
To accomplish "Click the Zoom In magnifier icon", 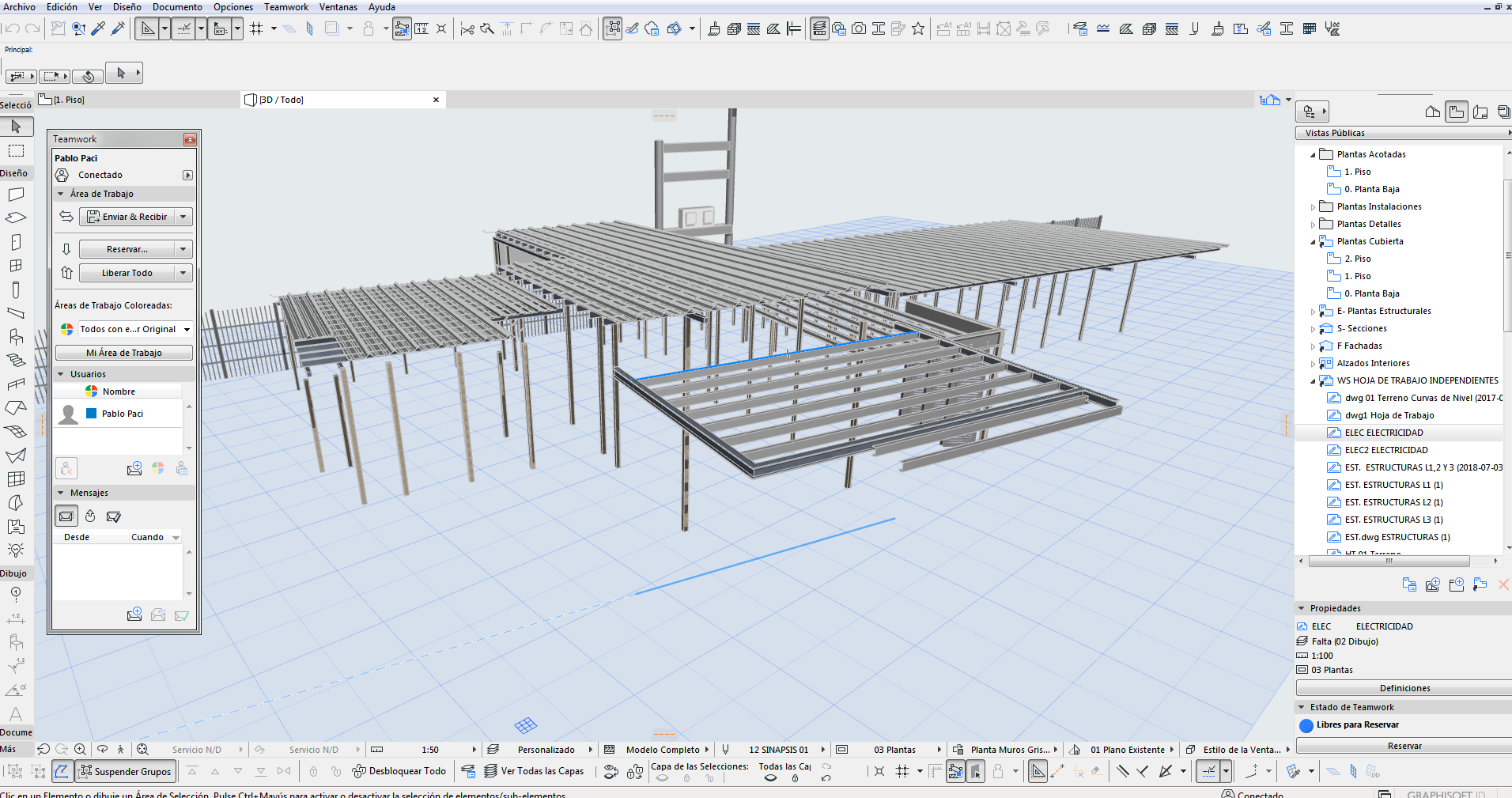I will tap(80, 749).
